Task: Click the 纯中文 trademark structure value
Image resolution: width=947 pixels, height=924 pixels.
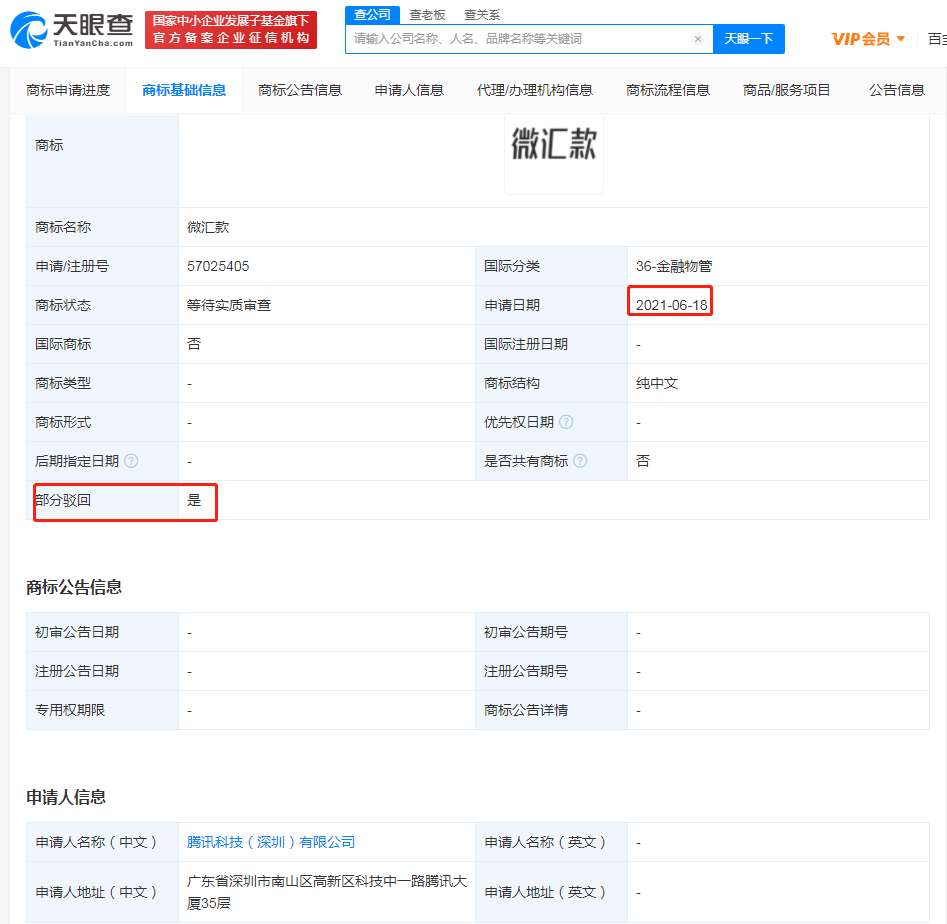Action: [x=657, y=383]
